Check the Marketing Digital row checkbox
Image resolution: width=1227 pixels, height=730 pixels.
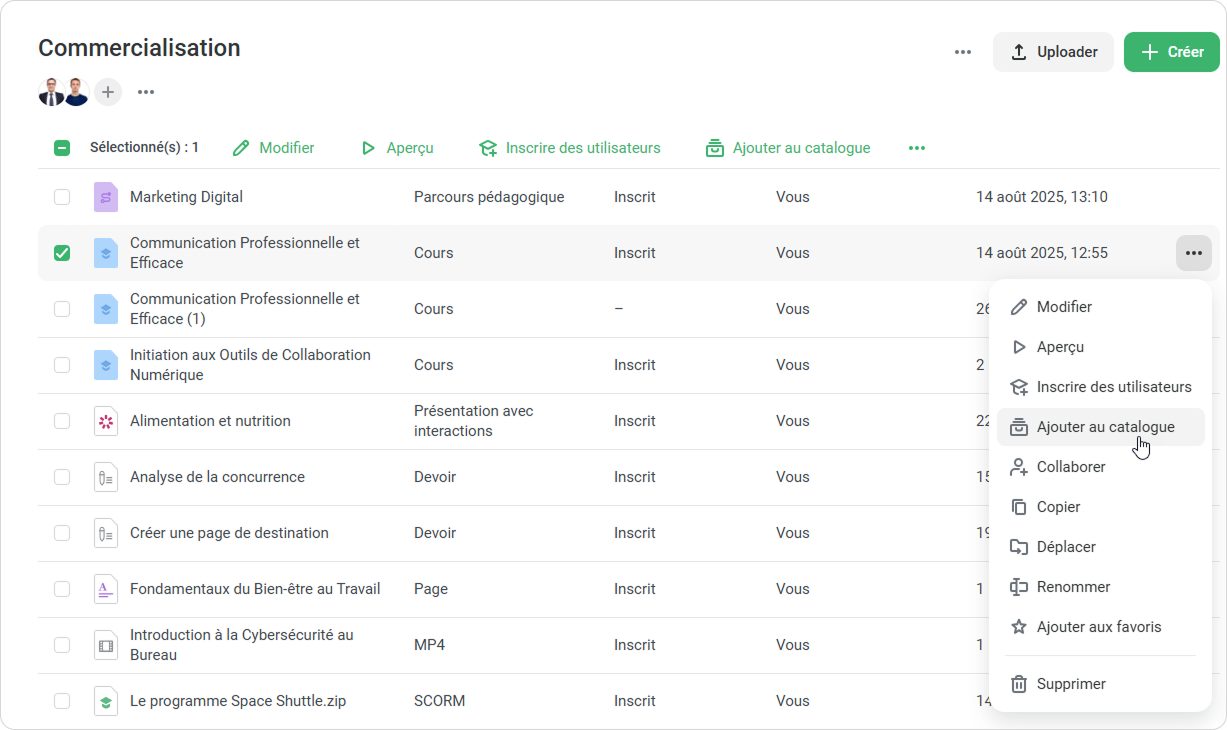62,197
